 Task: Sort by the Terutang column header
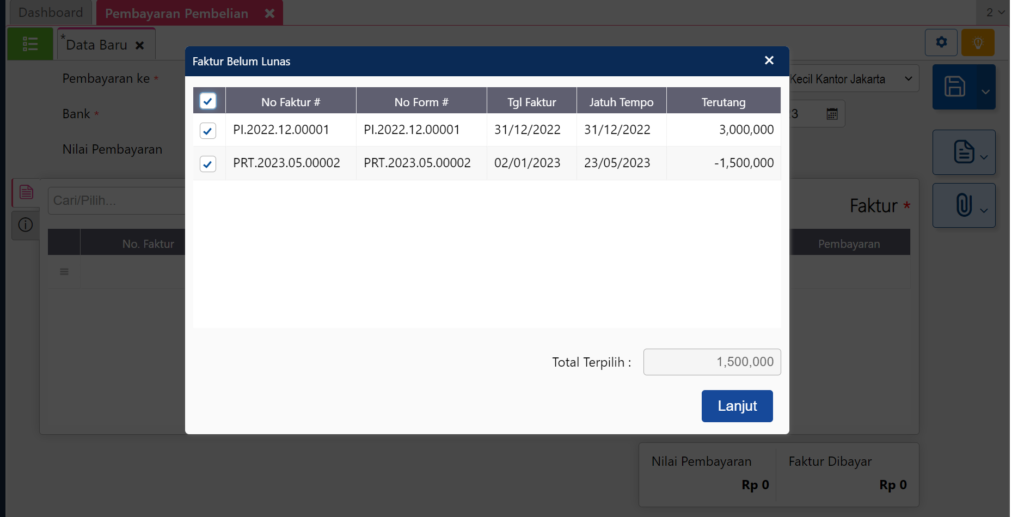point(723,101)
